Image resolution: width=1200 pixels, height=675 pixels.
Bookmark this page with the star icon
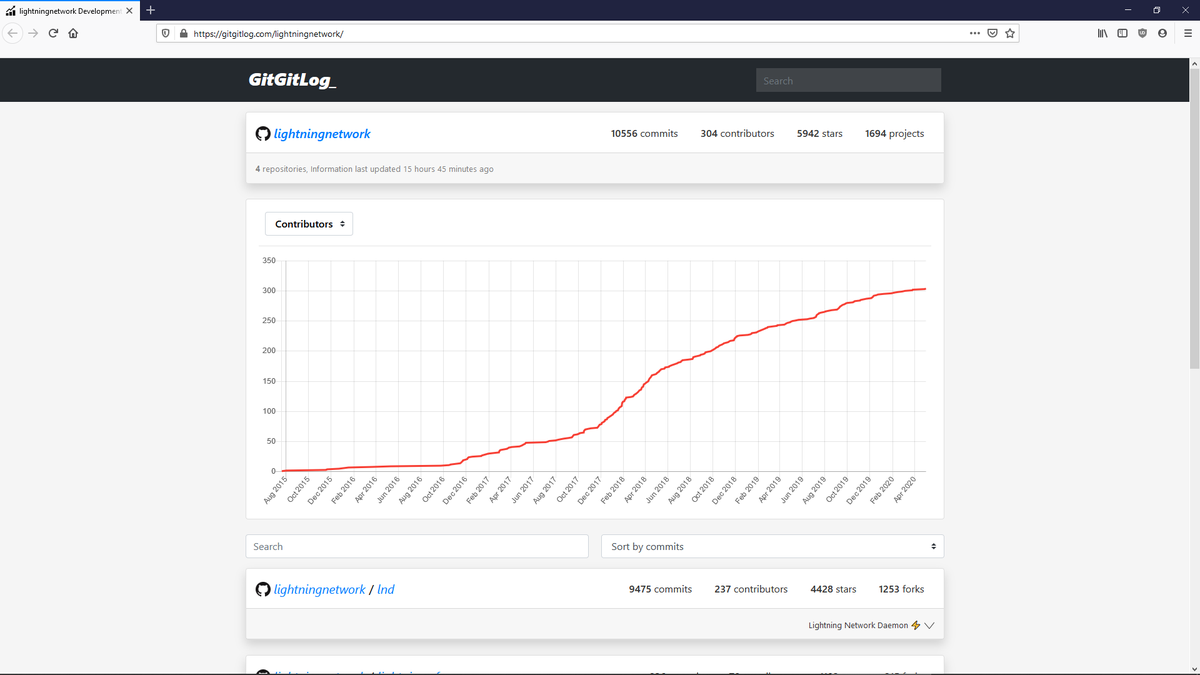[x=1010, y=33]
